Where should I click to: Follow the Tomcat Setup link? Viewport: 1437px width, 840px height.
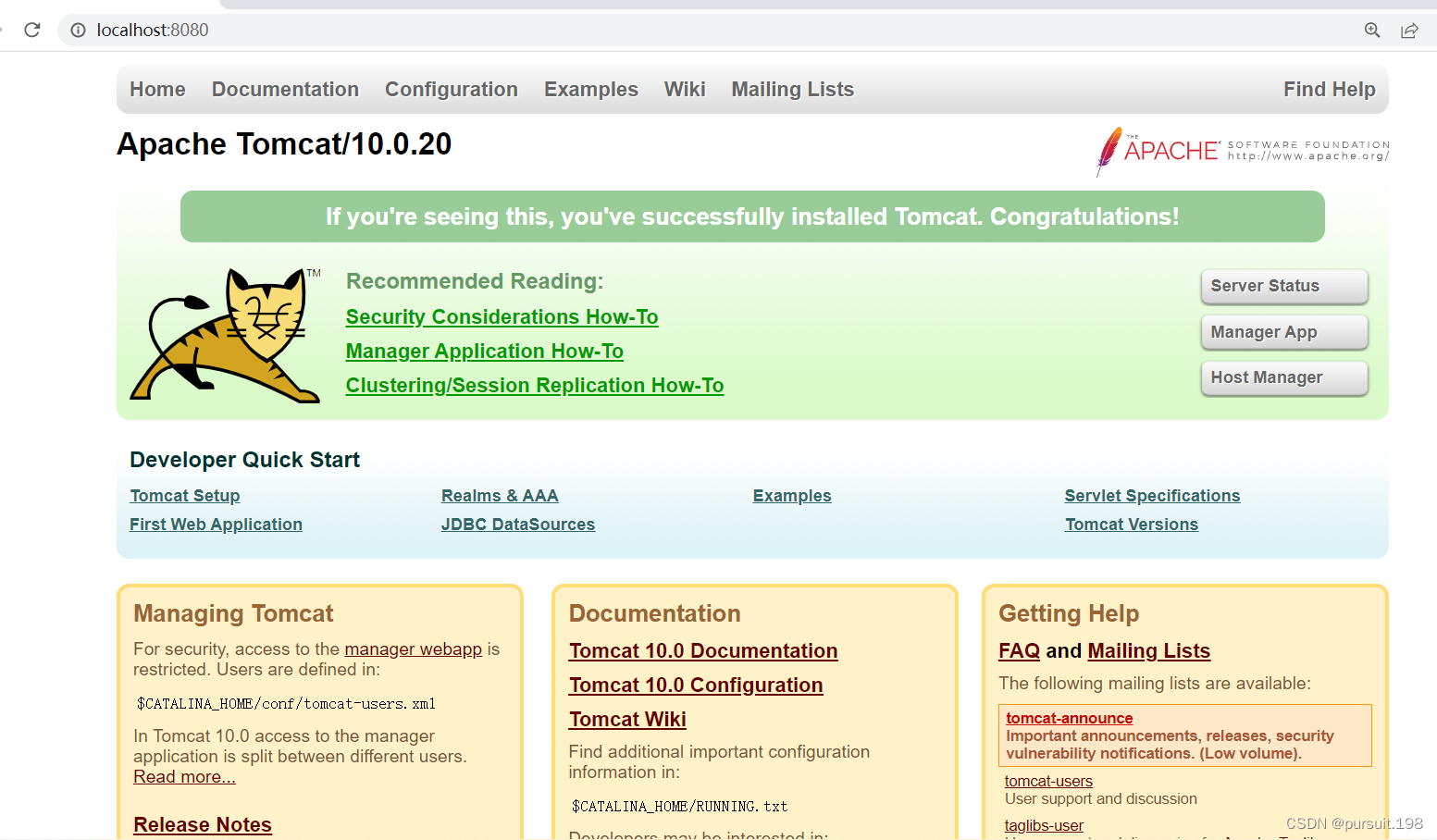[x=185, y=496]
